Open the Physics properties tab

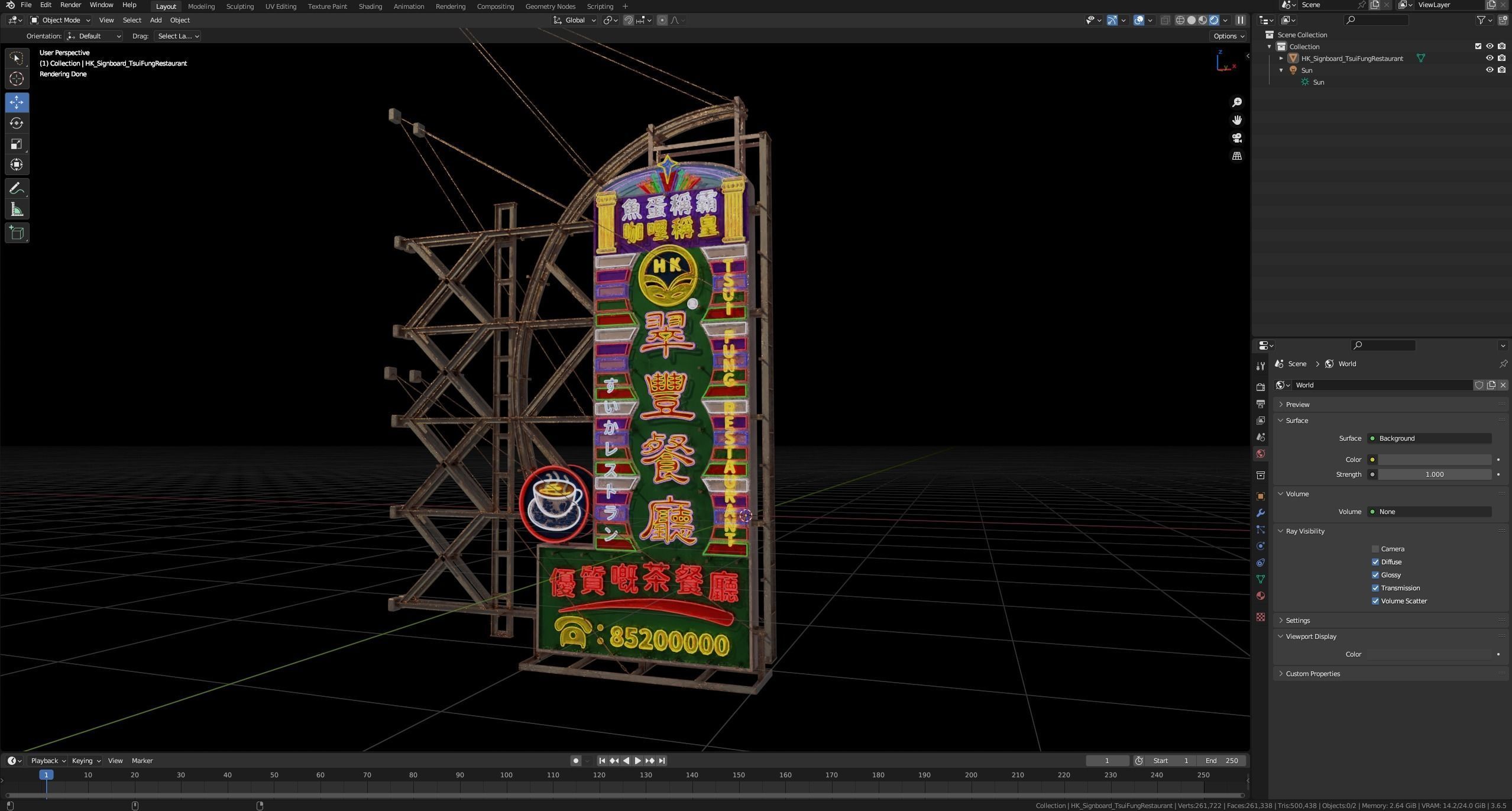coord(1260,546)
